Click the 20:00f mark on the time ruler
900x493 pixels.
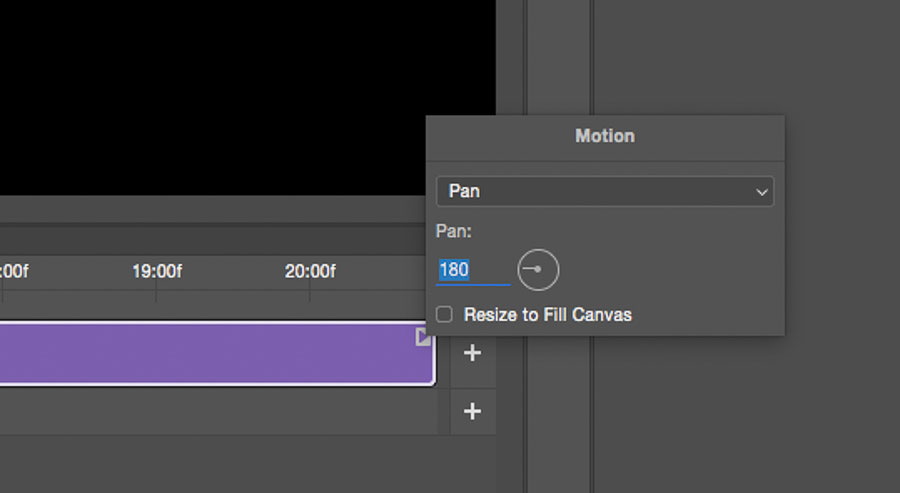(x=310, y=271)
